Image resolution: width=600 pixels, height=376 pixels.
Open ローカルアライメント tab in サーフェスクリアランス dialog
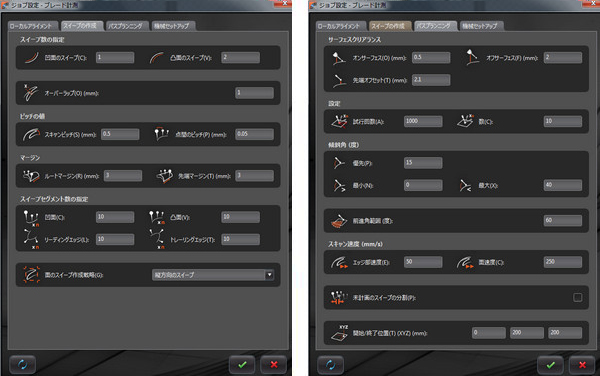tap(339, 26)
